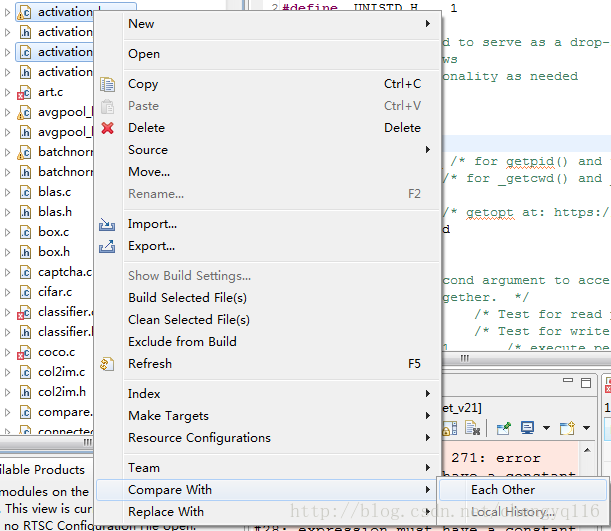Choose Clean Selected File(s)
Screen dimensions: 611x531
pyautogui.click(x=269, y=320)
